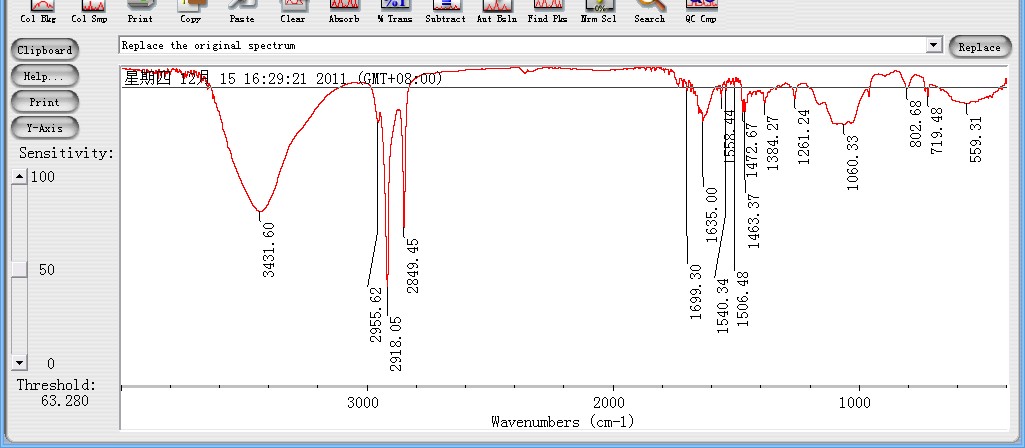Click the 1472.67 peak label
This screenshot has height=448, width=1025.
(752, 150)
